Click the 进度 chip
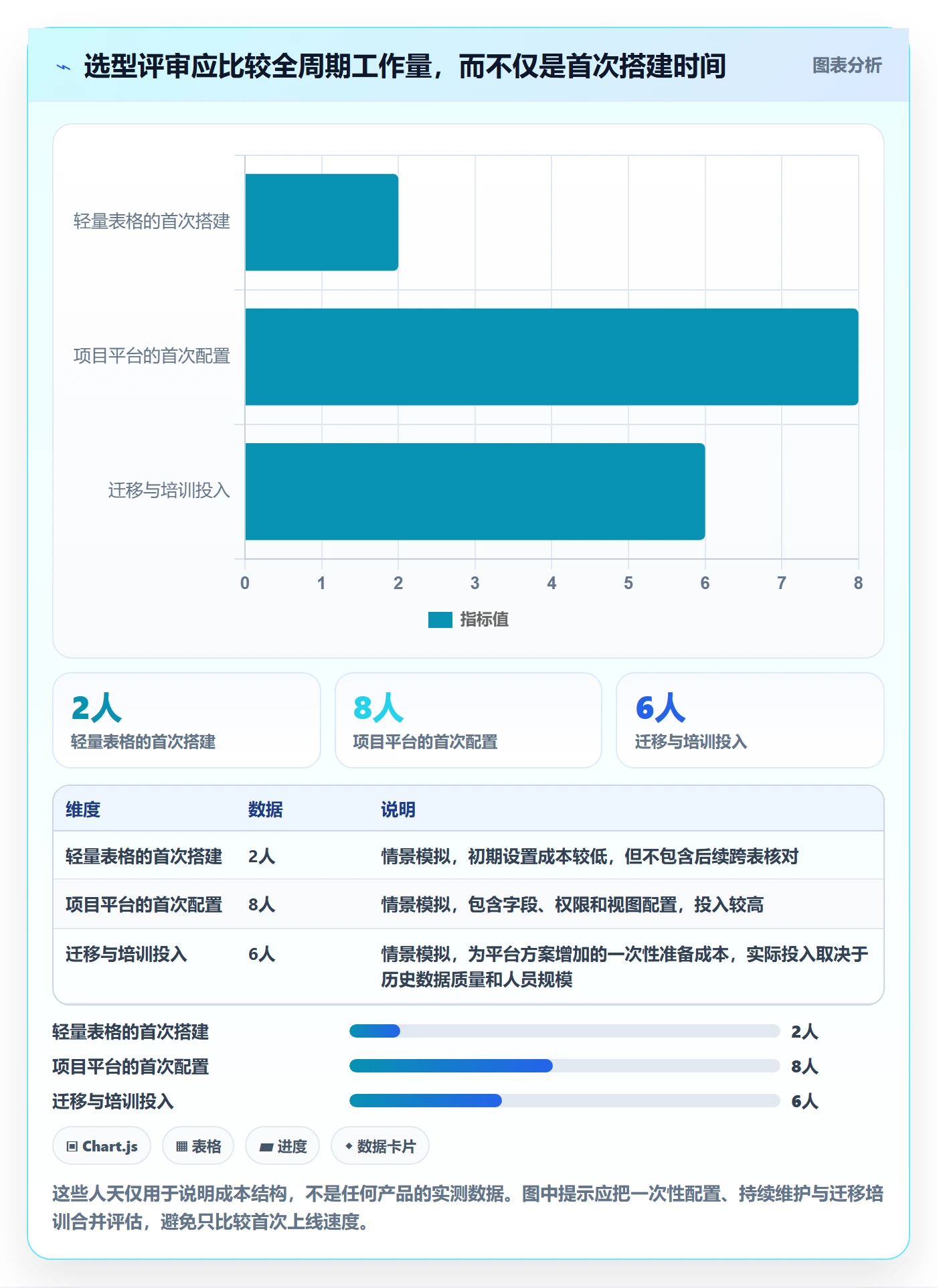 [282, 1146]
